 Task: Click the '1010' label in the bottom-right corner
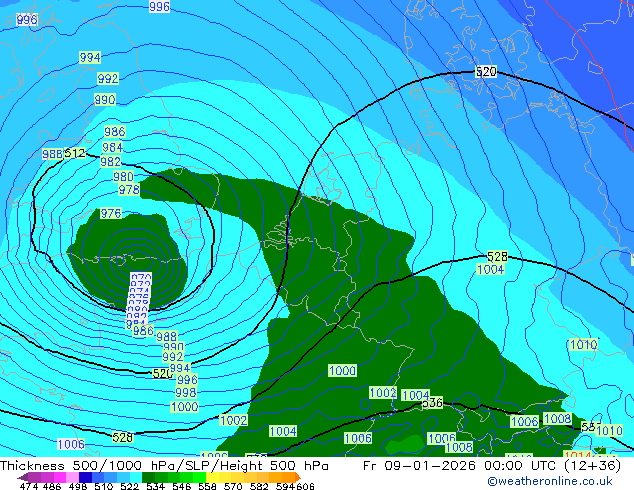click(609, 430)
